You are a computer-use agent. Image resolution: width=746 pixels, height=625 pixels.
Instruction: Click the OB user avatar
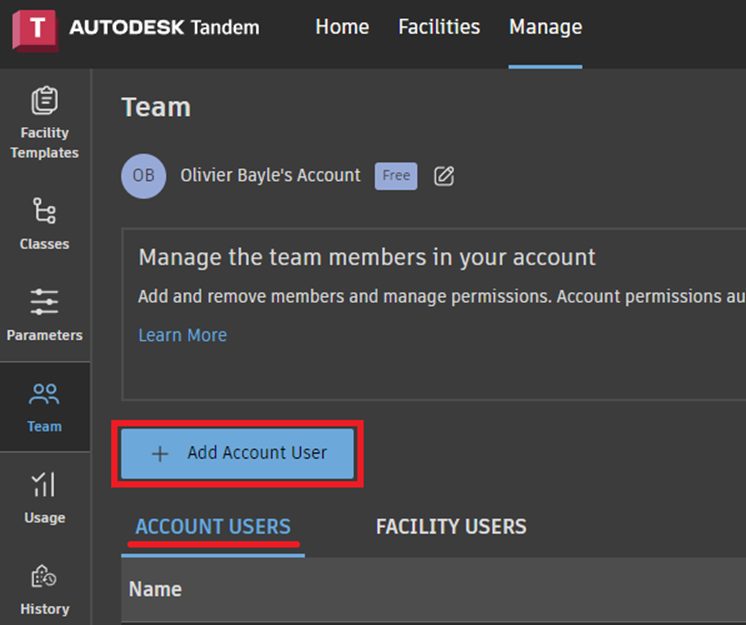144,176
